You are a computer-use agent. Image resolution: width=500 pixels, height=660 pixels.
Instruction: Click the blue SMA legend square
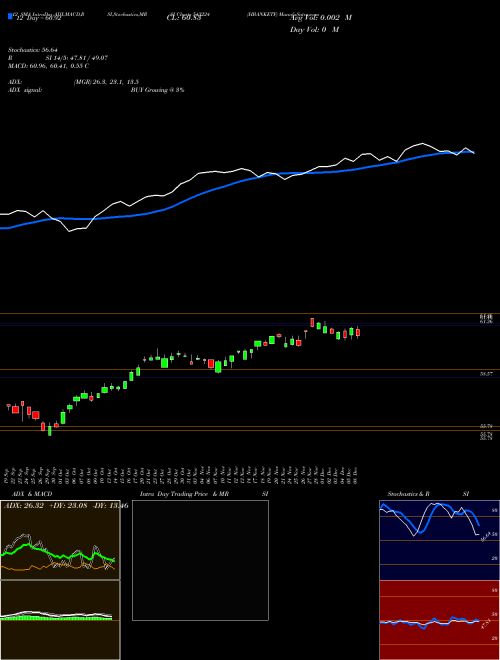pos(10,17)
